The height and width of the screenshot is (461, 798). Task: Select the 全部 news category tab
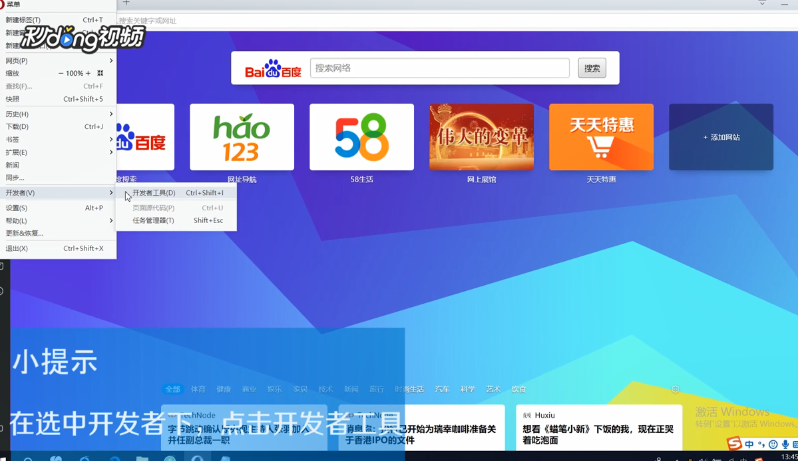point(173,389)
